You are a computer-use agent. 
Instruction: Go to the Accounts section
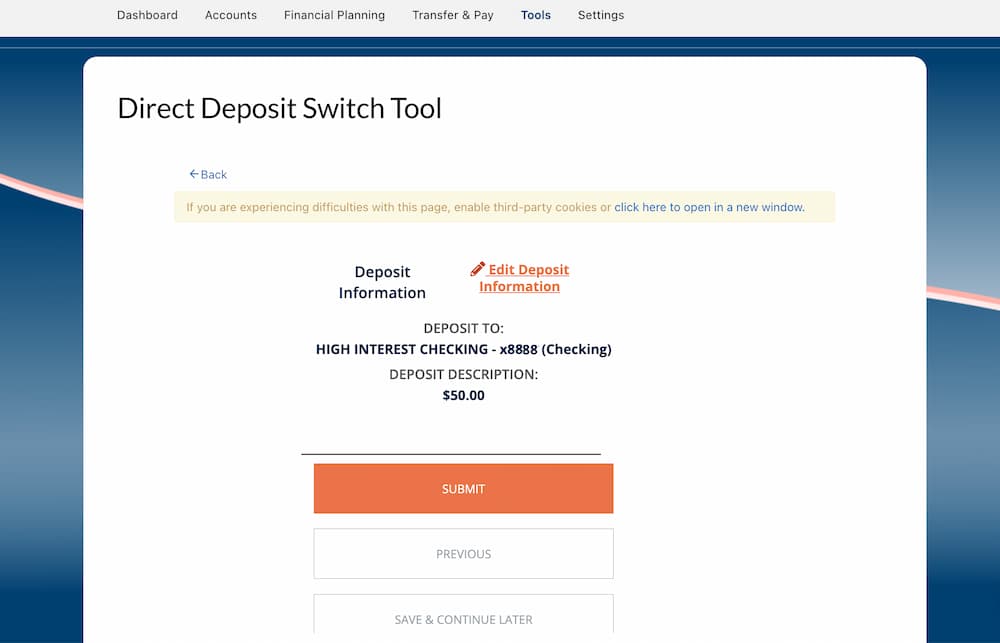[x=231, y=15]
